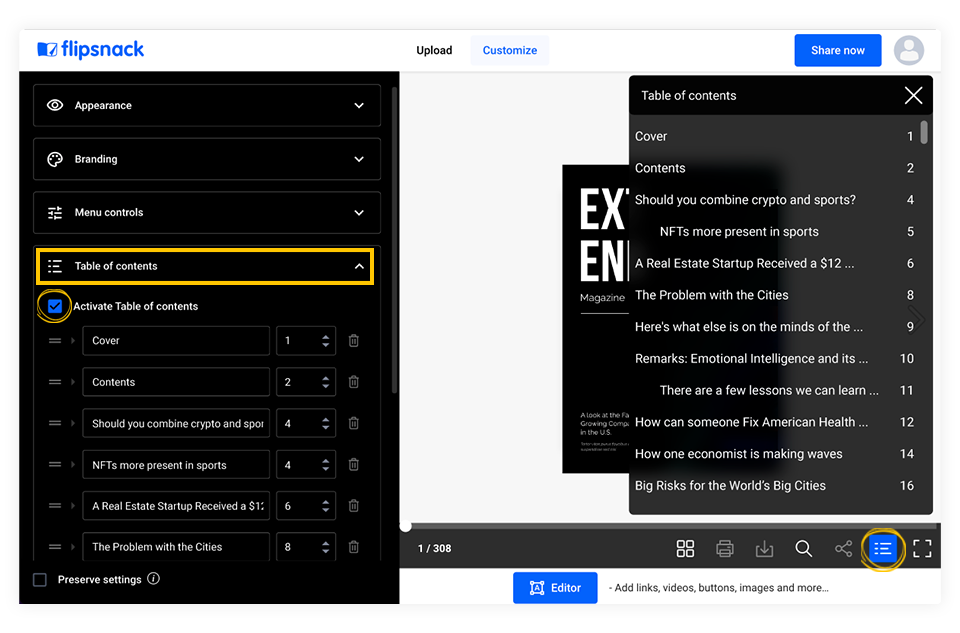Click the page progress slider handle
The width and height of the screenshot is (960, 633).
point(405,526)
